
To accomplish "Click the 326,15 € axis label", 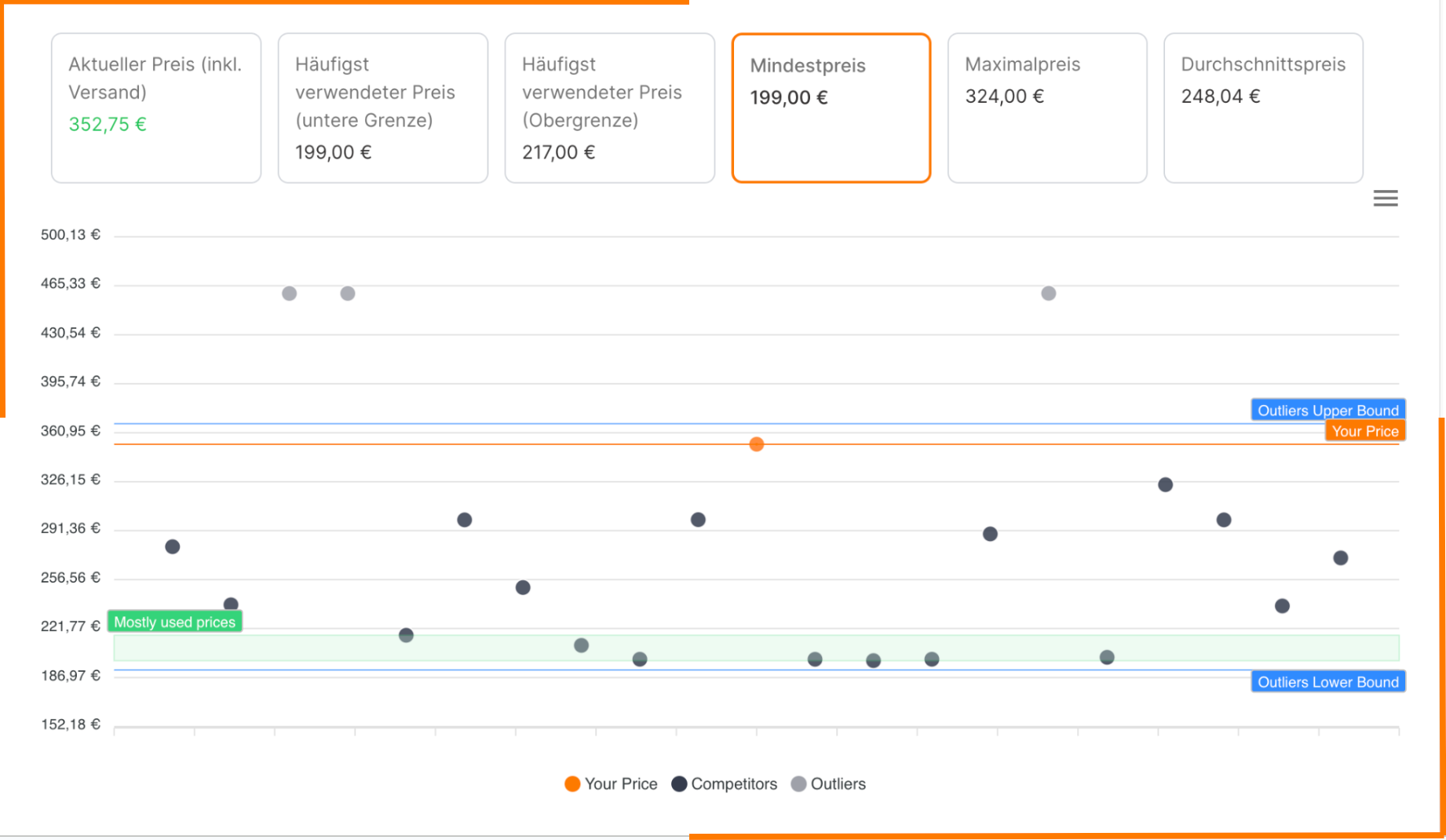I will pyautogui.click(x=71, y=480).
